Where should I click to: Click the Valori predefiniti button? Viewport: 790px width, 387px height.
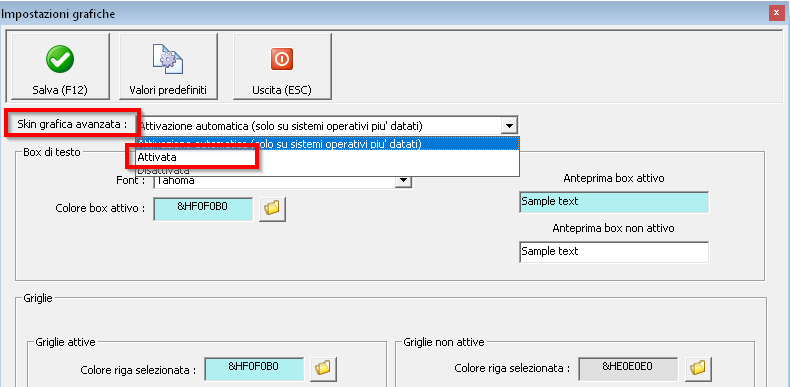[168, 66]
